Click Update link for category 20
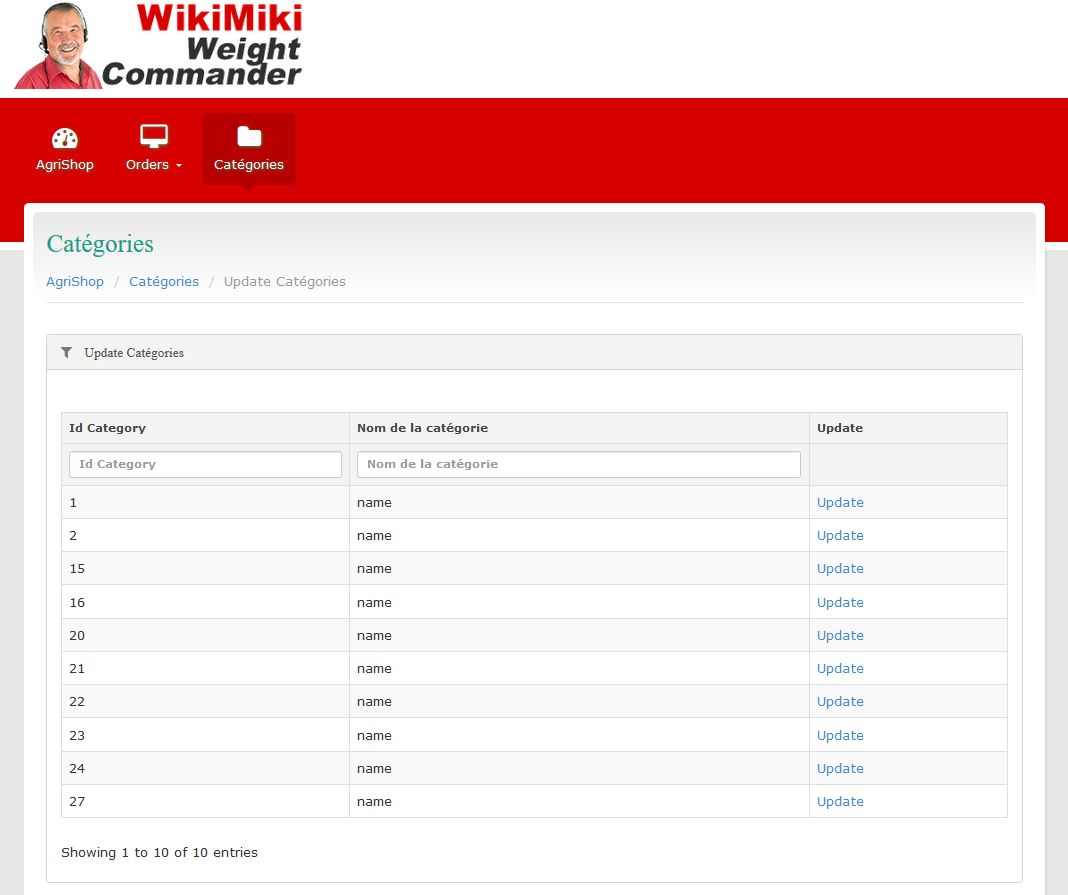Viewport: 1068px width, 895px height. pos(840,635)
